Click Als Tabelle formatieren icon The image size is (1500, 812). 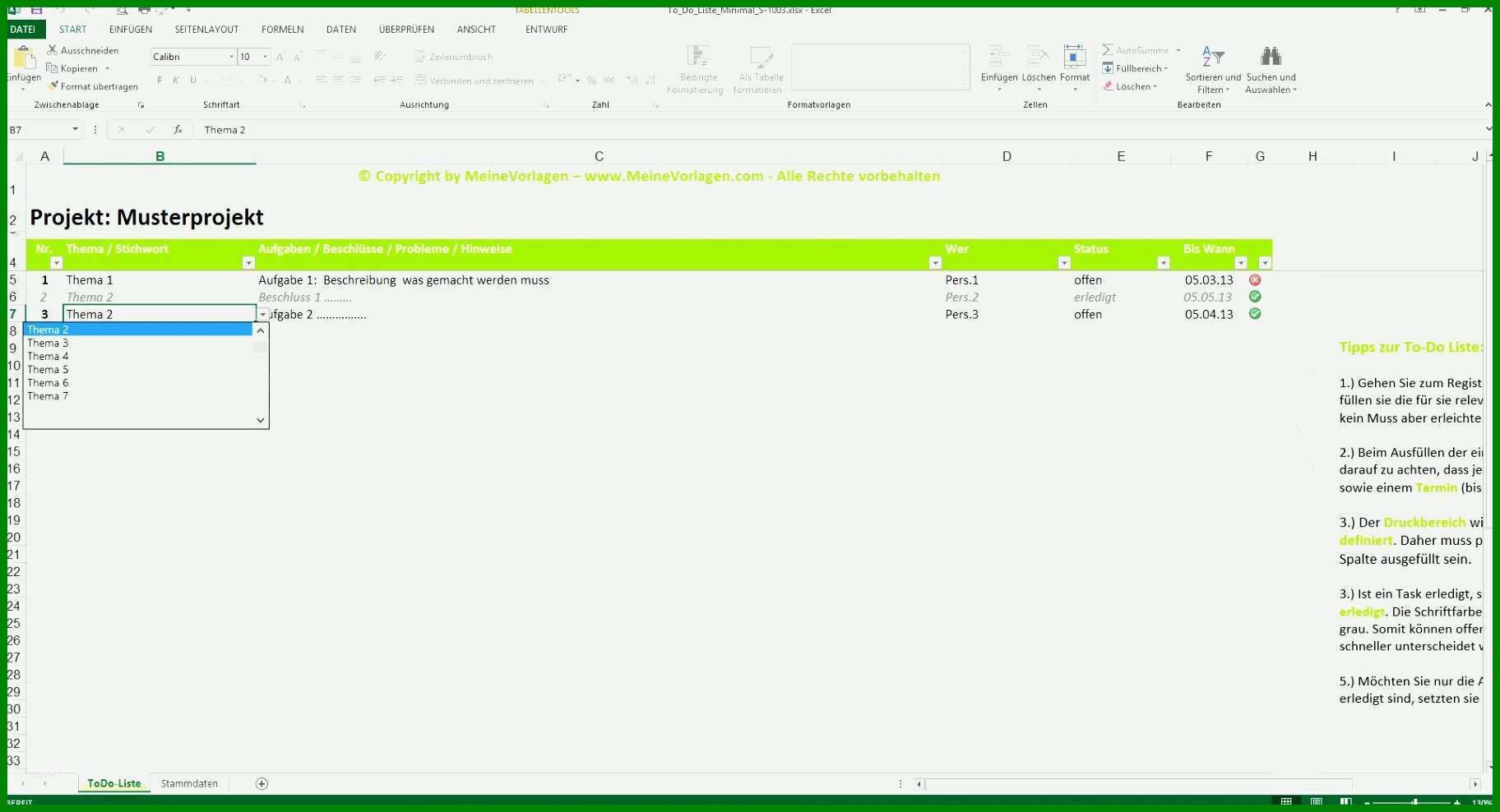click(762, 57)
